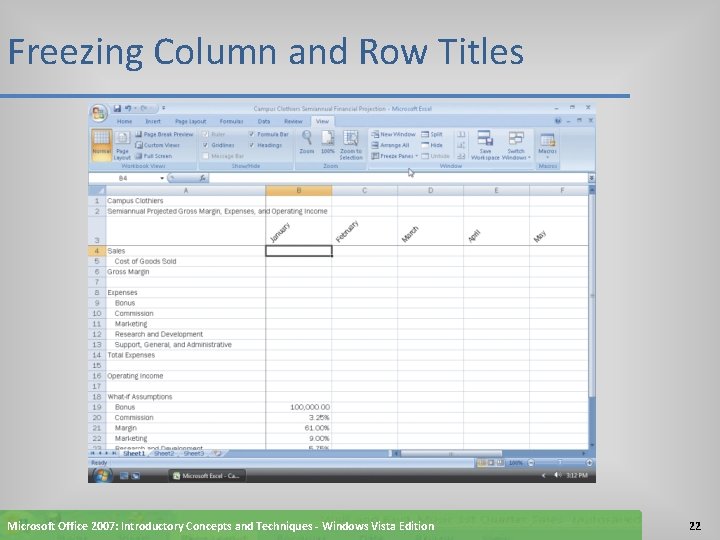Toggle the Headings checkbox

click(x=252, y=145)
